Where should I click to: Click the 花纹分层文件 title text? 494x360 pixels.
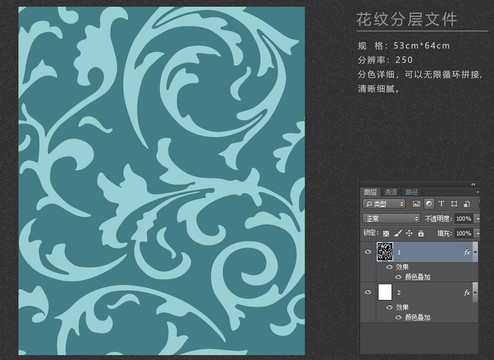click(407, 19)
